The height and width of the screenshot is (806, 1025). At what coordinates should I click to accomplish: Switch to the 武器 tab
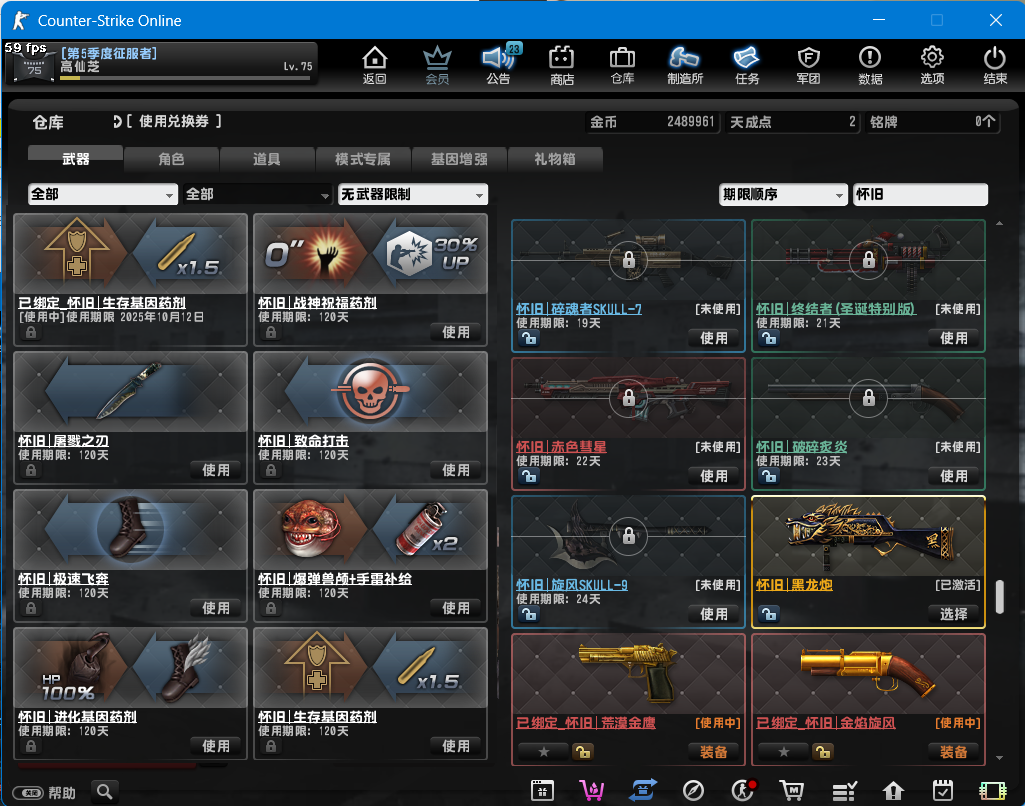click(x=75, y=158)
